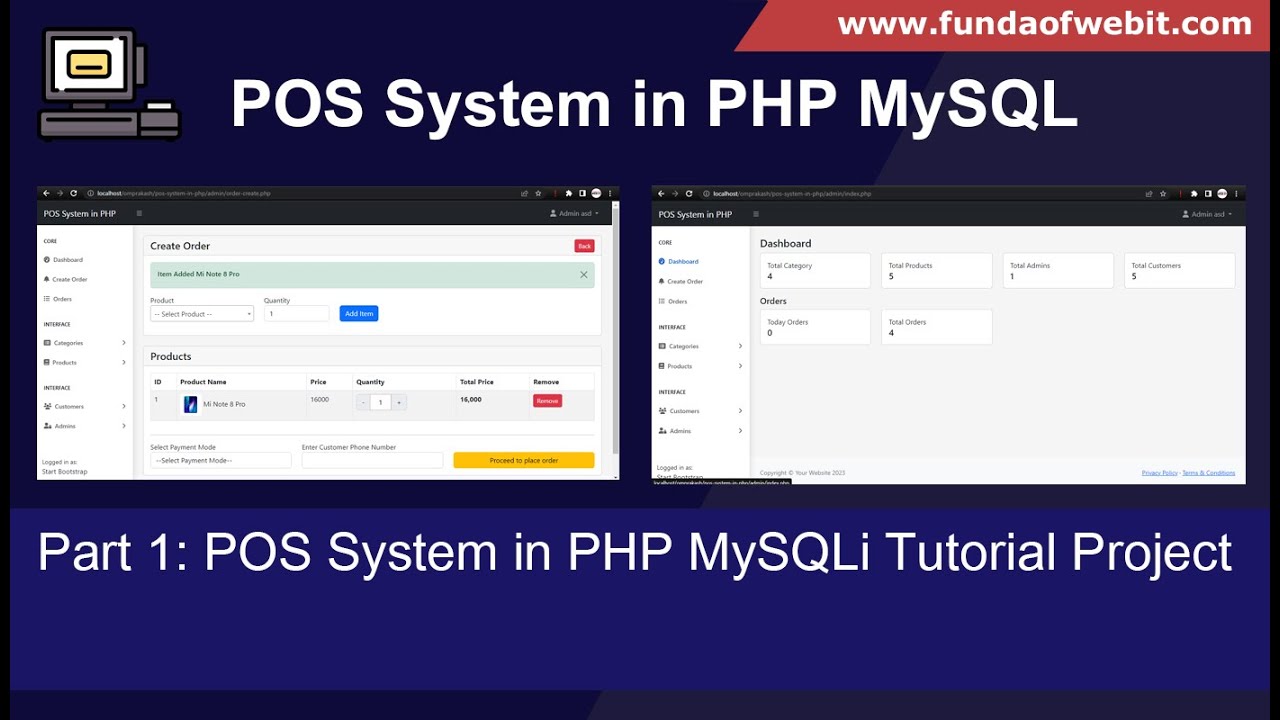Viewport: 1280px width, 720px height.
Task: Click the browser back arrow in Dashboard window
Action: pos(661,193)
